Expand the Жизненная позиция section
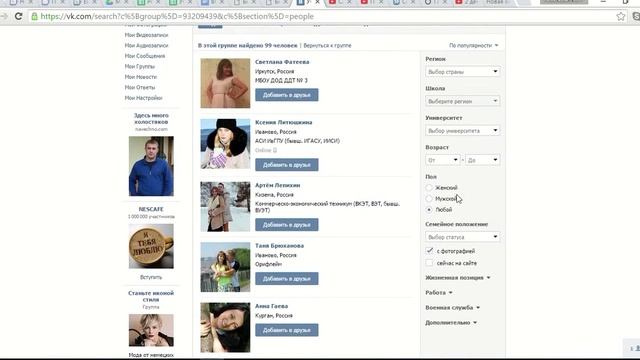 [458, 278]
